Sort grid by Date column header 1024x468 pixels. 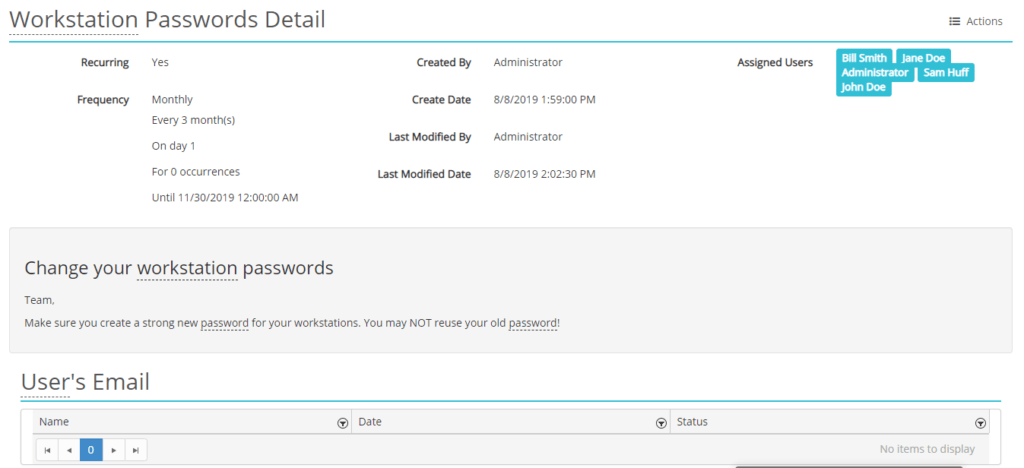(x=370, y=422)
